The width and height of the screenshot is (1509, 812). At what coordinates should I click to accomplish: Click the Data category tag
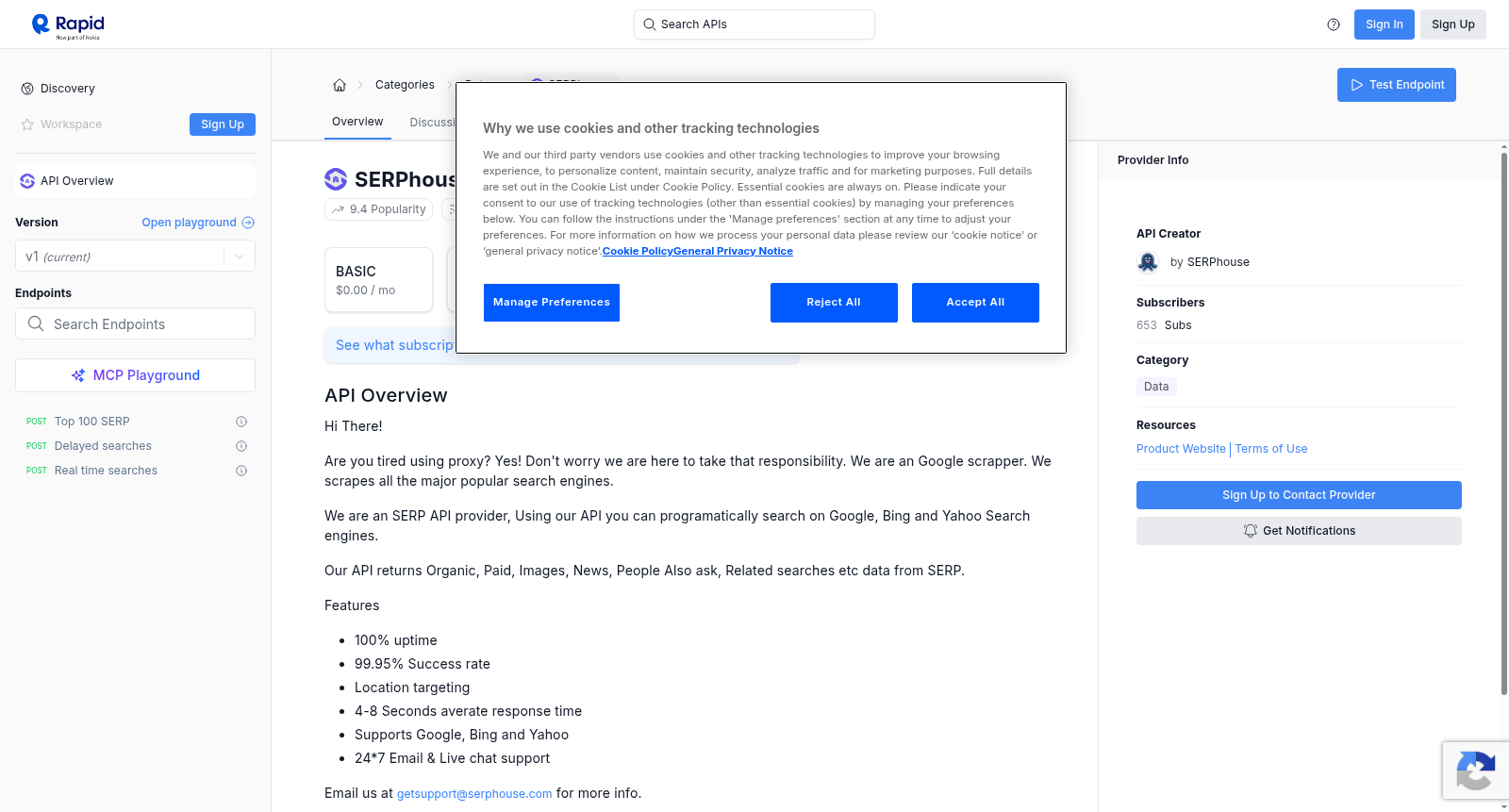[x=1156, y=387]
